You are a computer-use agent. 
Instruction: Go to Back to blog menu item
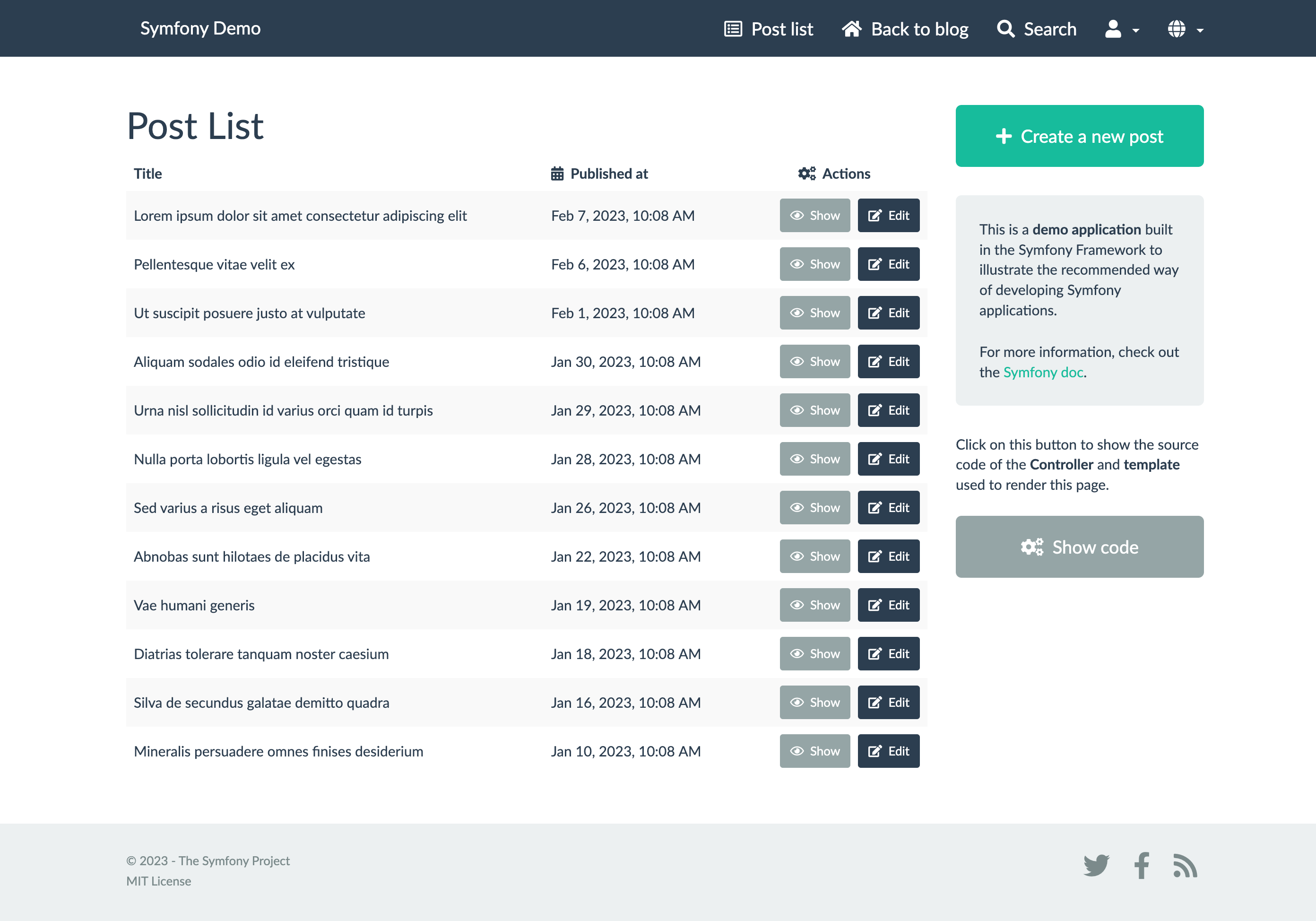point(919,29)
